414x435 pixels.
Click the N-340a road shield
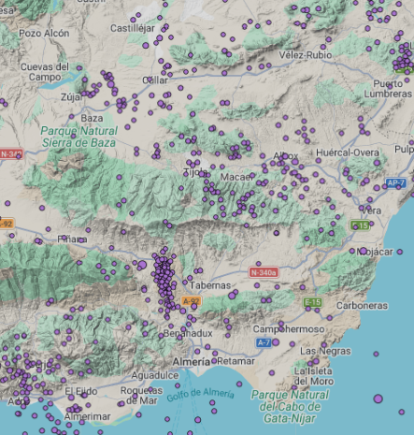263,273
